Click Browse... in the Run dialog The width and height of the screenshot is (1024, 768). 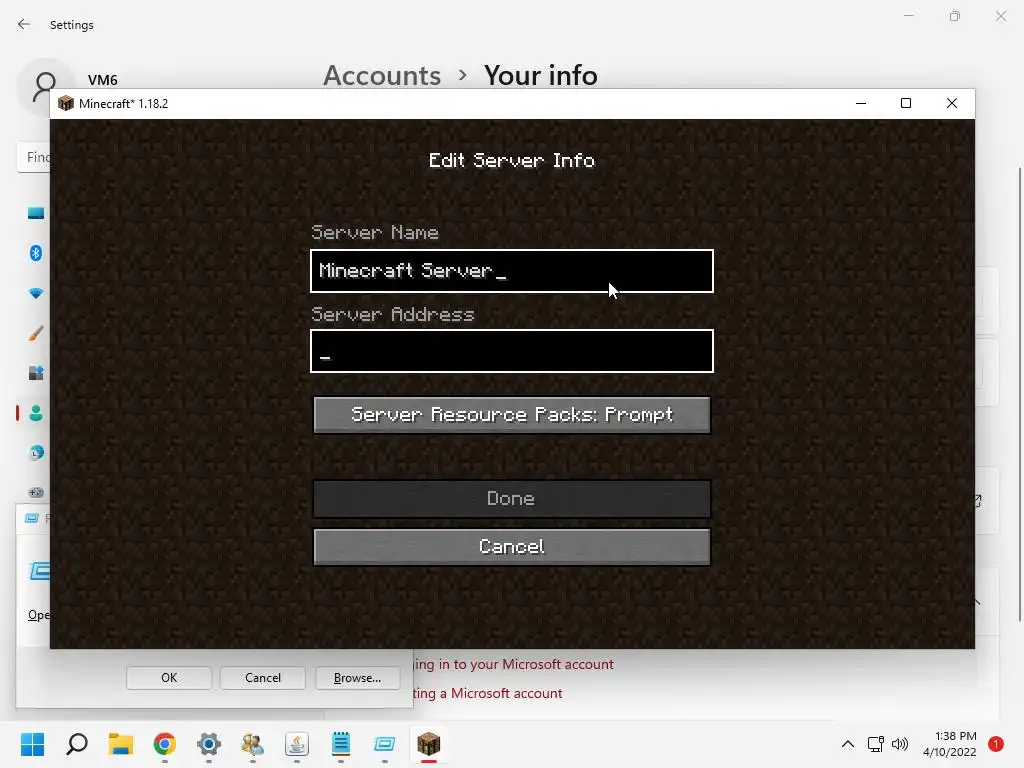[357, 678]
